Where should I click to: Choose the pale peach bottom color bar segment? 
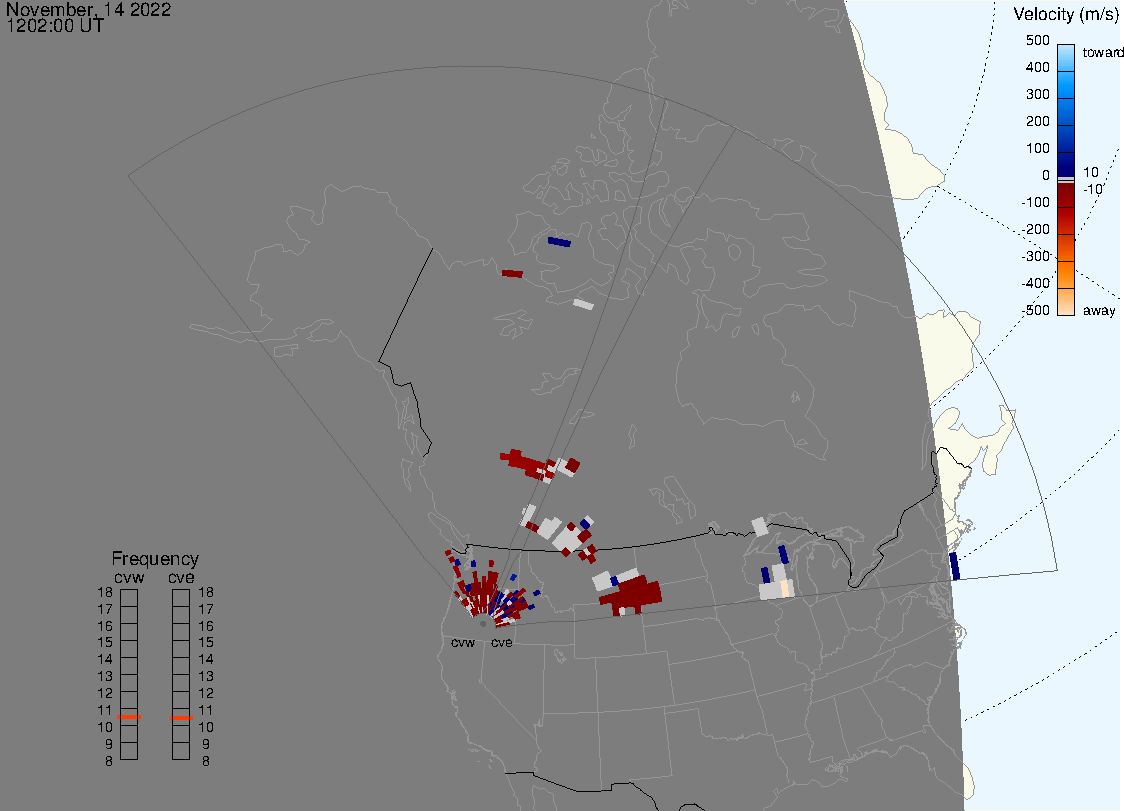tap(1066, 302)
